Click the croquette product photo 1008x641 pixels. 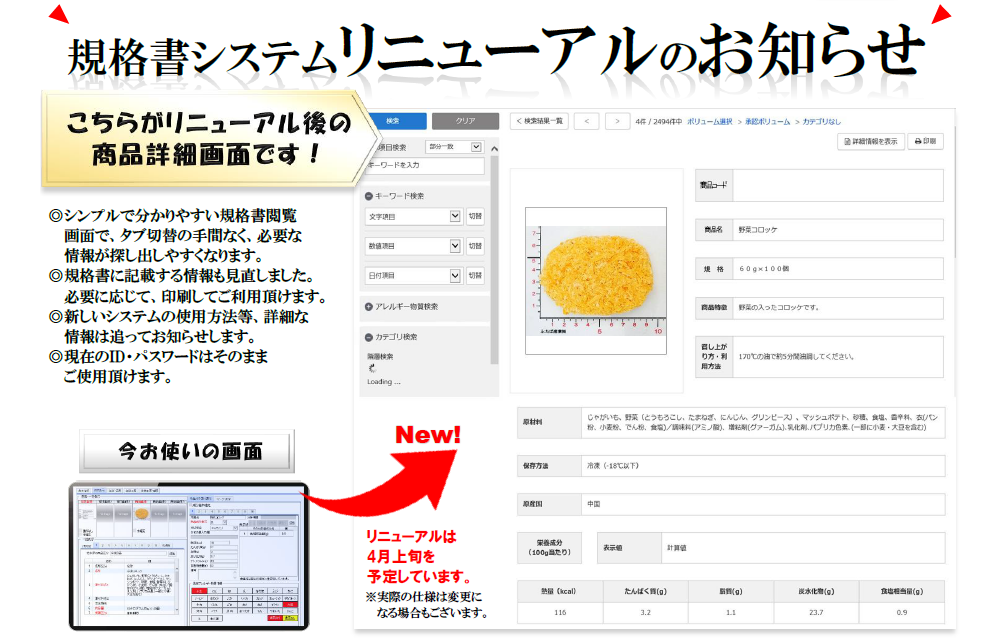(x=596, y=281)
